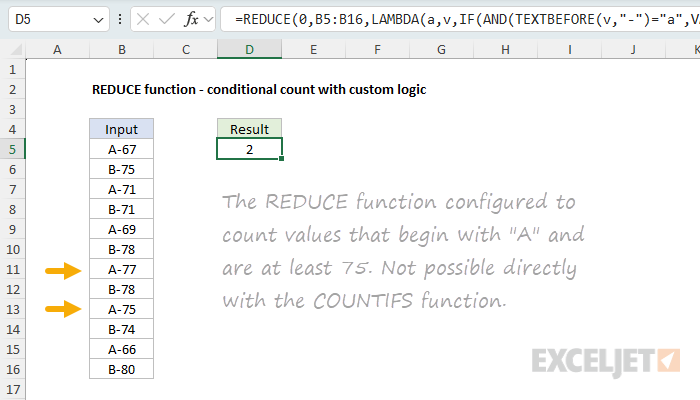Image resolution: width=700 pixels, height=400 pixels.
Task: Select row 10 header
Action: [12, 249]
